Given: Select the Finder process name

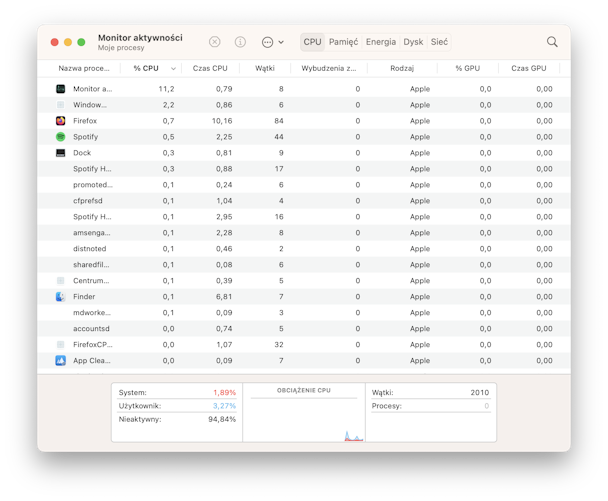Looking at the screenshot, I should 84,297.
